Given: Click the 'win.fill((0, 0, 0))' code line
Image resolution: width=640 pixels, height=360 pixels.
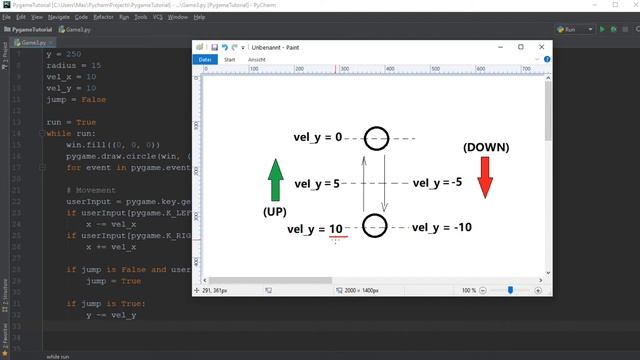Looking at the screenshot, I should point(113,145).
